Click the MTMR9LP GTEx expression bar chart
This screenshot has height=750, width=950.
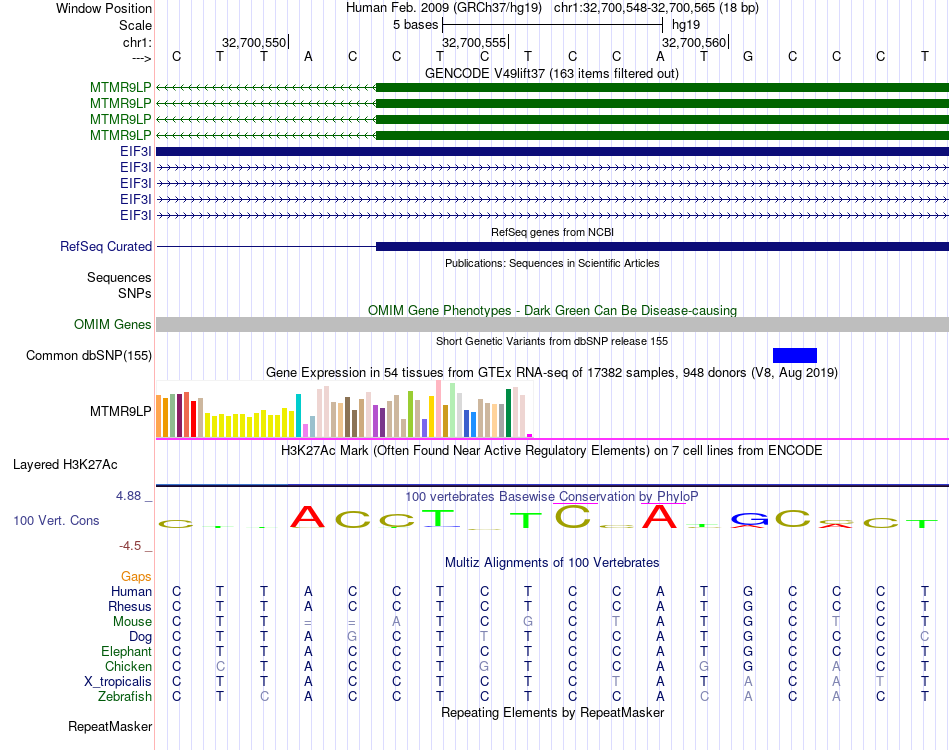click(x=344, y=409)
